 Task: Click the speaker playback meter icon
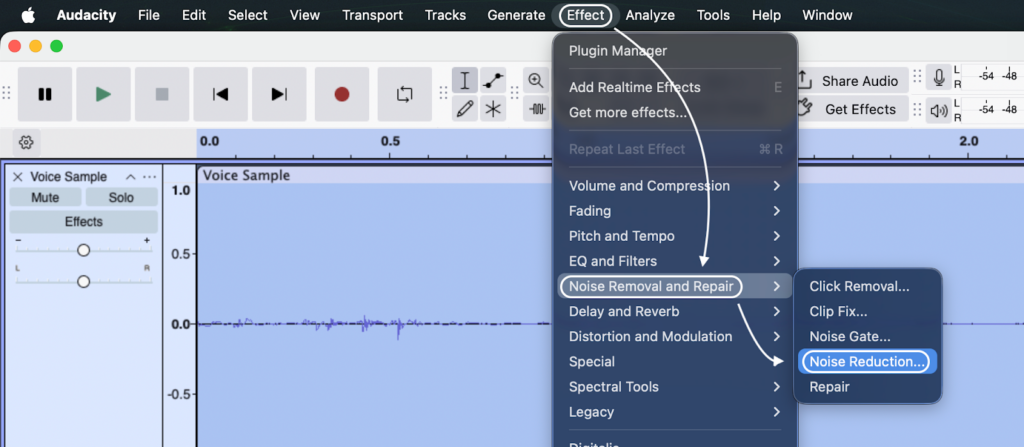tap(939, 110)
